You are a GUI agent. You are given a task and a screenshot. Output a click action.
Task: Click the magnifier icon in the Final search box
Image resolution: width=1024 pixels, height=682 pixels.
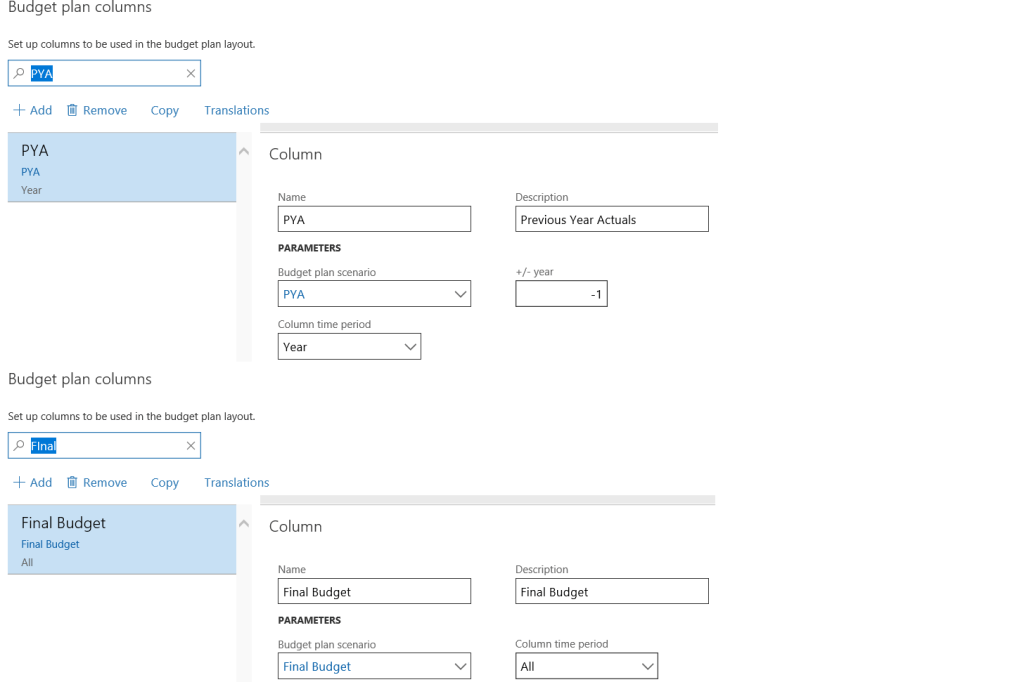click(x=17, y=445)
